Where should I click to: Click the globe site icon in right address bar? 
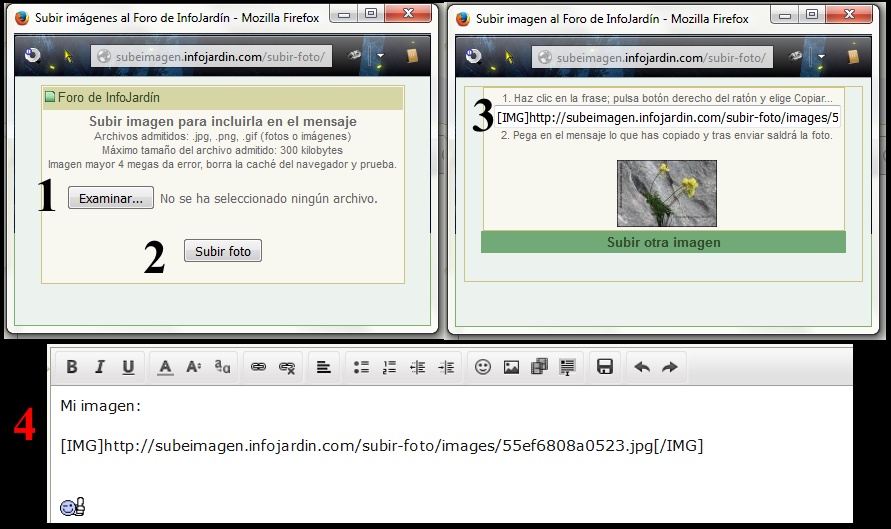point(544,57)
